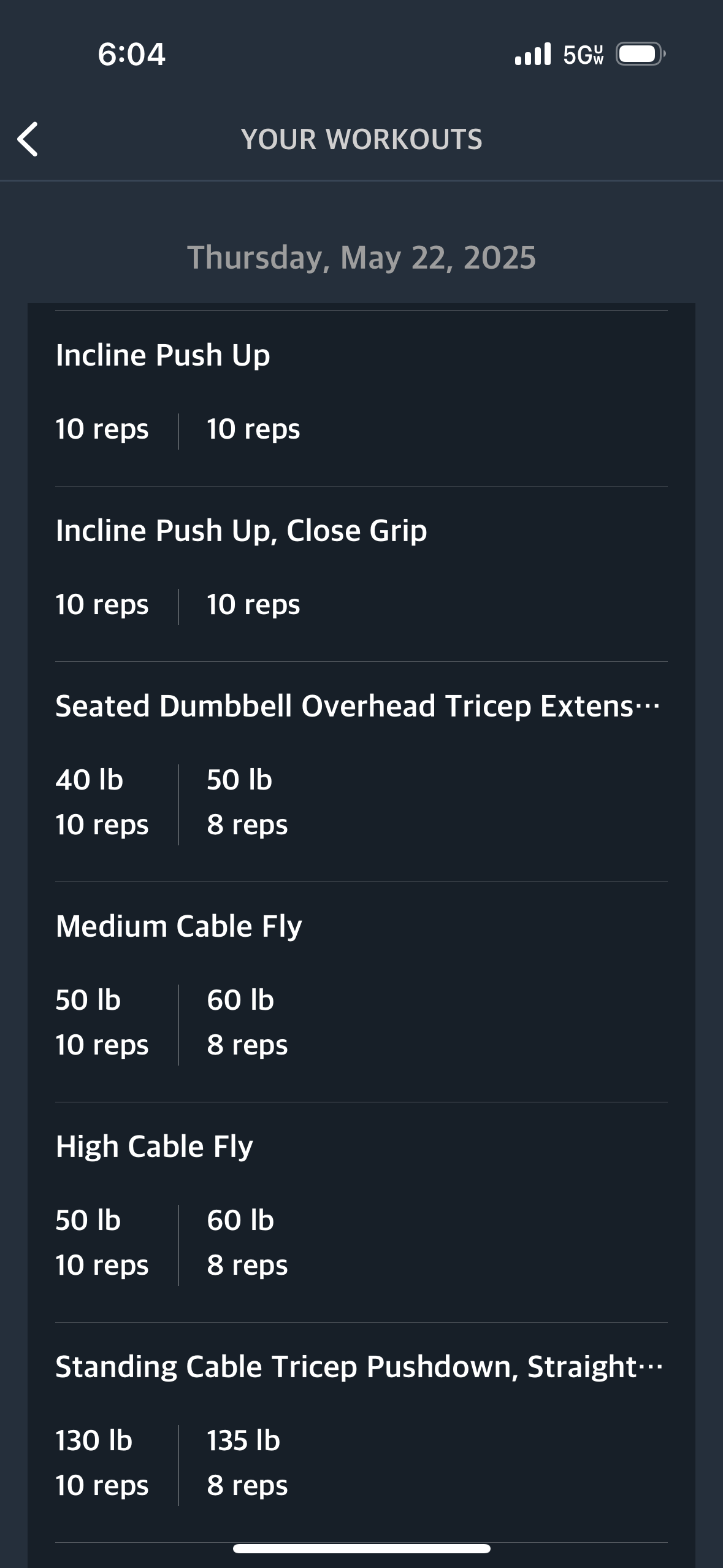Tap the home indicator bar
Screen dimensions: 723x1568
point(362,1548)
